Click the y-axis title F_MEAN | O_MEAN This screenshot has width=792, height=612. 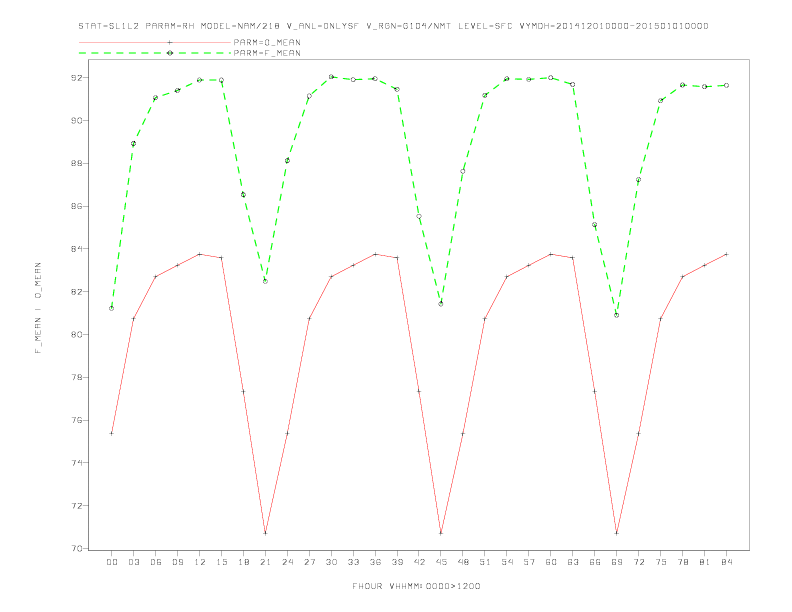[x=38, y=308]
